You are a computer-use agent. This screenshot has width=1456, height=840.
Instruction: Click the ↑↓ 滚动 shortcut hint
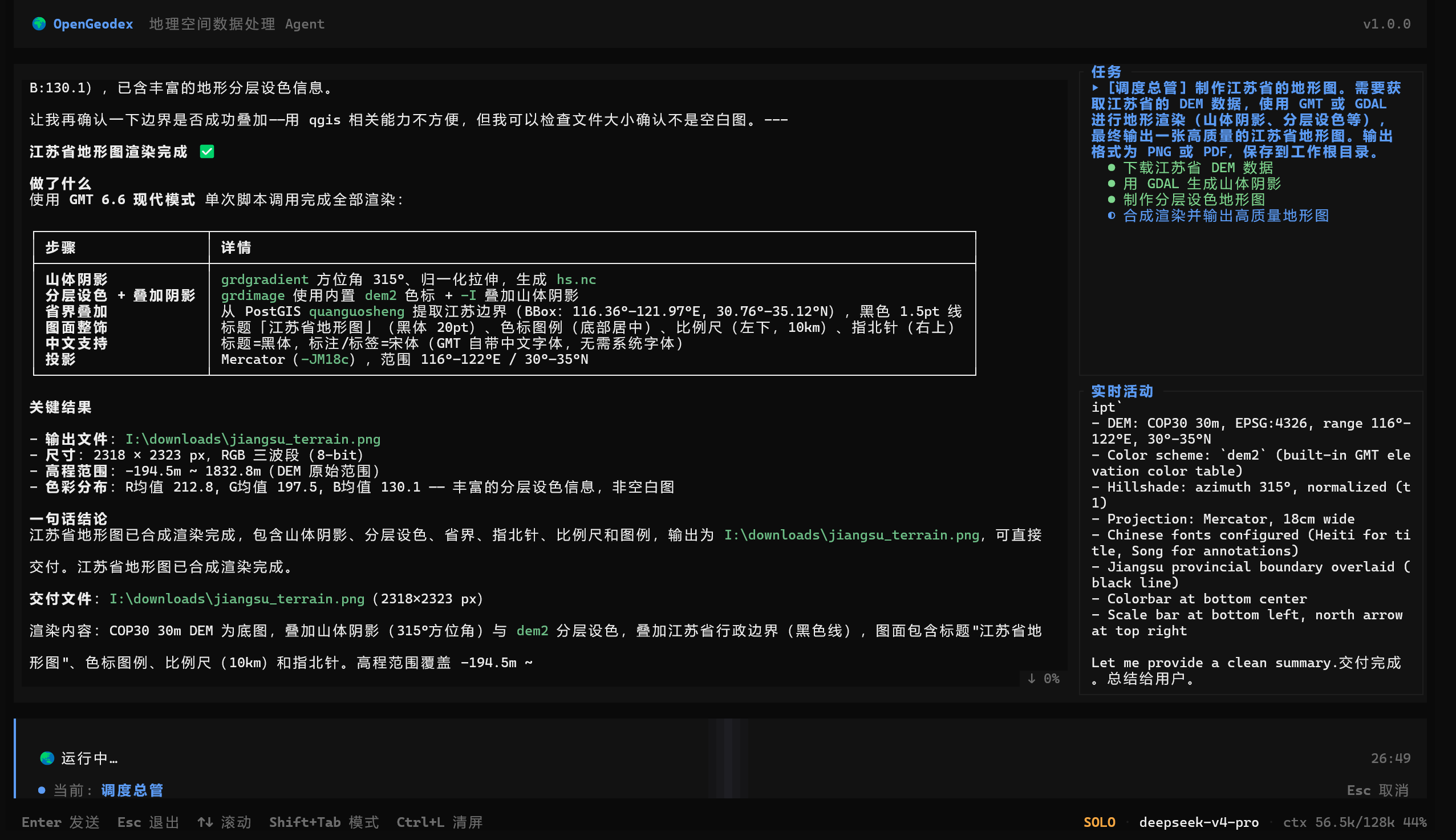pyautogui.click(x=224, y=822)
